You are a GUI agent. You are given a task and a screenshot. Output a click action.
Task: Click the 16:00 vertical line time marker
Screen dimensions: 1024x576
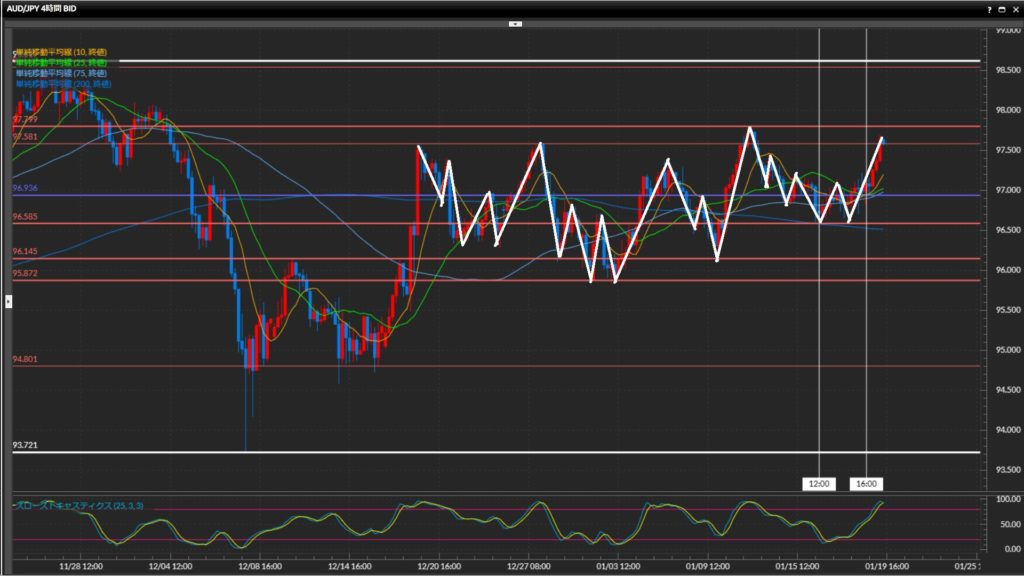(865, 484)
